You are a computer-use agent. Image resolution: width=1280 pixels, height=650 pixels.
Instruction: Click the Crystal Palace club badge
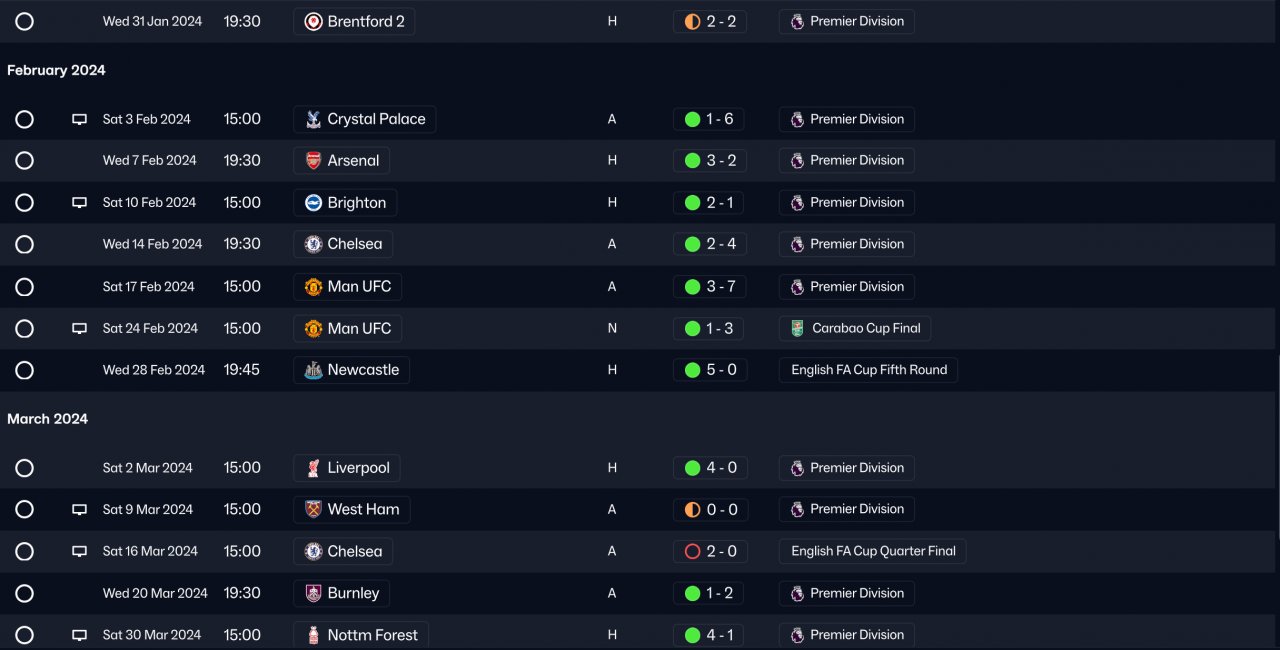(x=313, y=120)
